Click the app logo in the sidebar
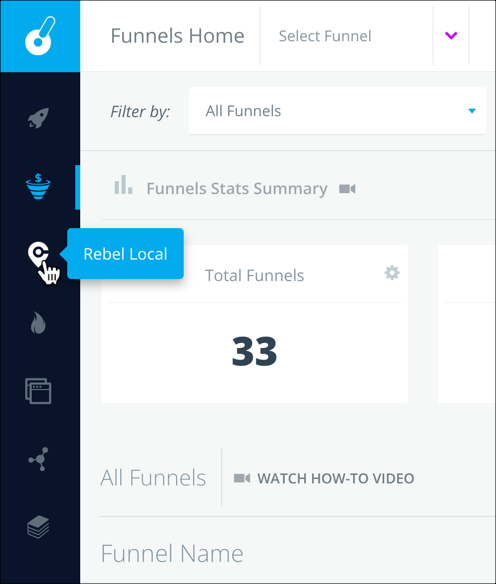The image size is (496, 584). (x=40, y=36)
